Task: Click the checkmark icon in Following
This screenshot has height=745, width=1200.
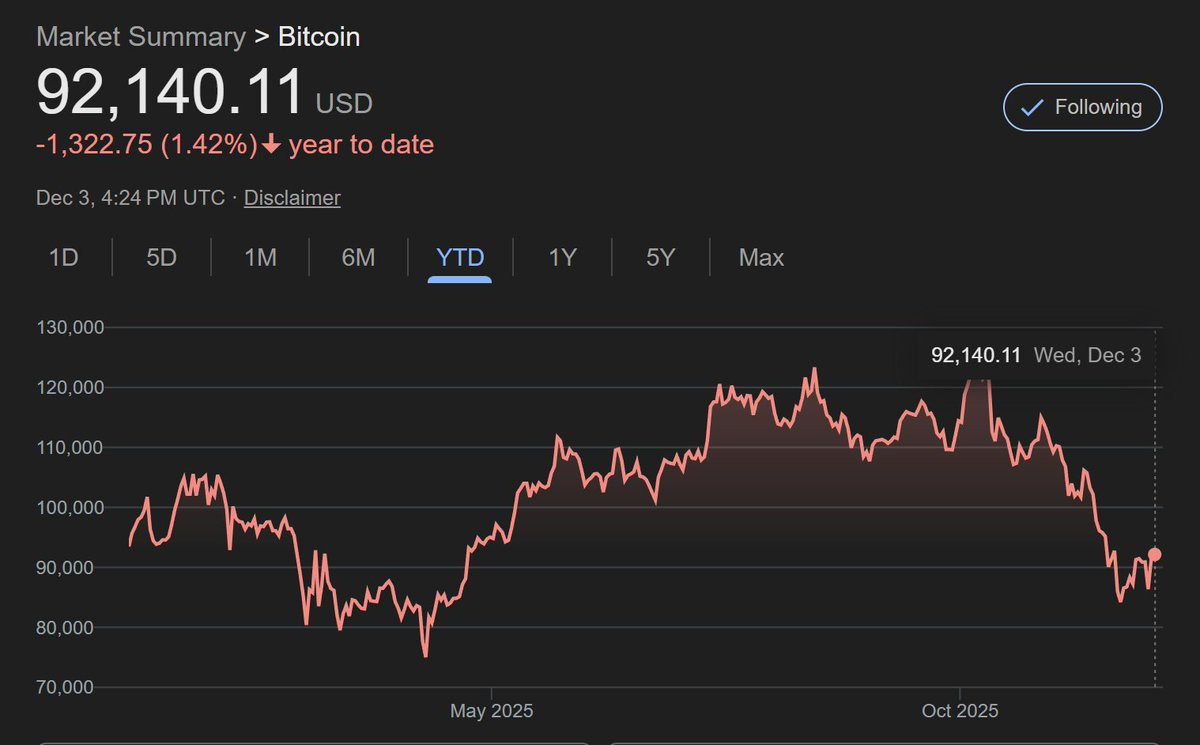Action: (x=1032, y=107)
